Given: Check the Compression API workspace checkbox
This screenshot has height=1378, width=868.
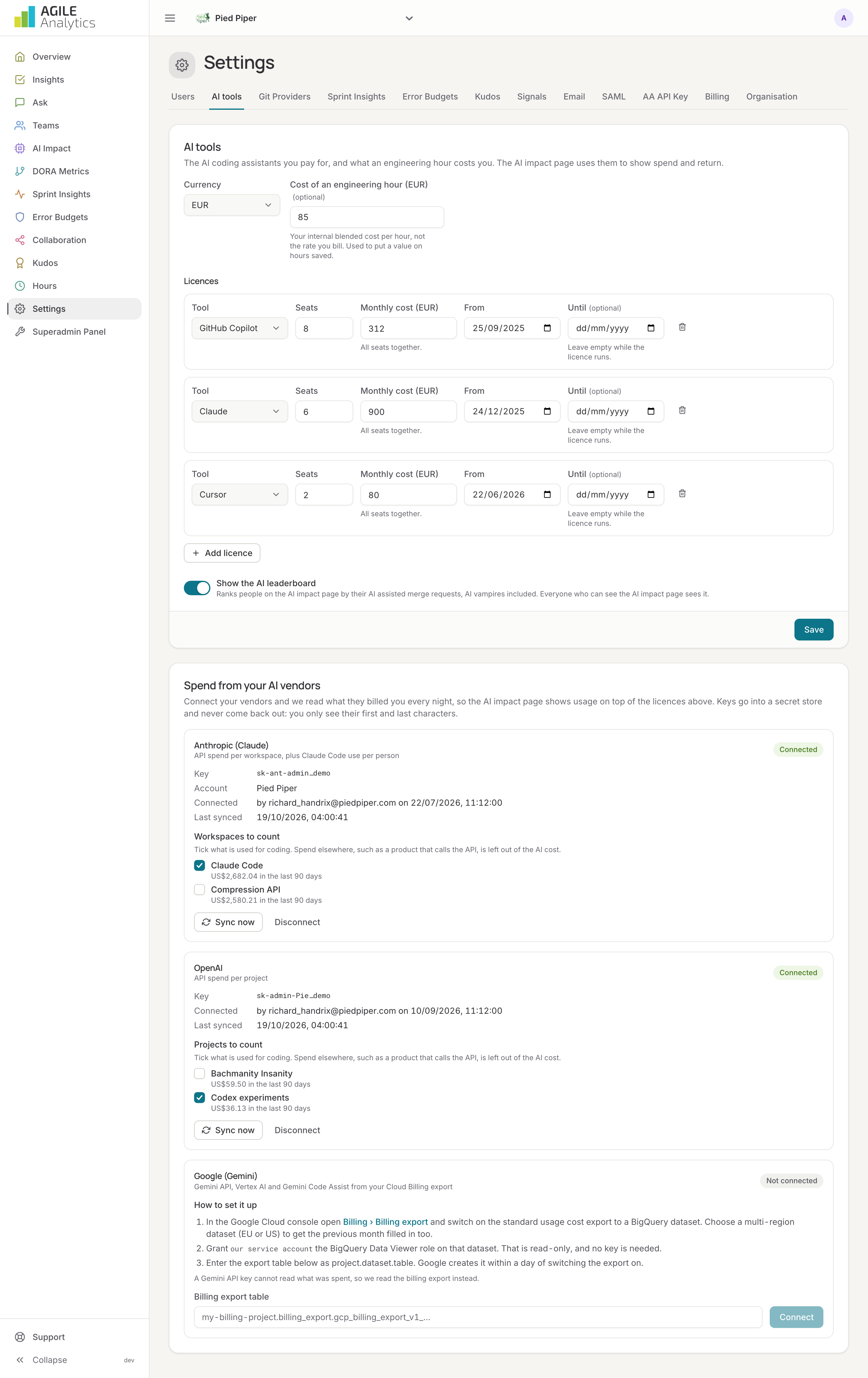Looking at the screenshot, I should (x=200, y=889).
